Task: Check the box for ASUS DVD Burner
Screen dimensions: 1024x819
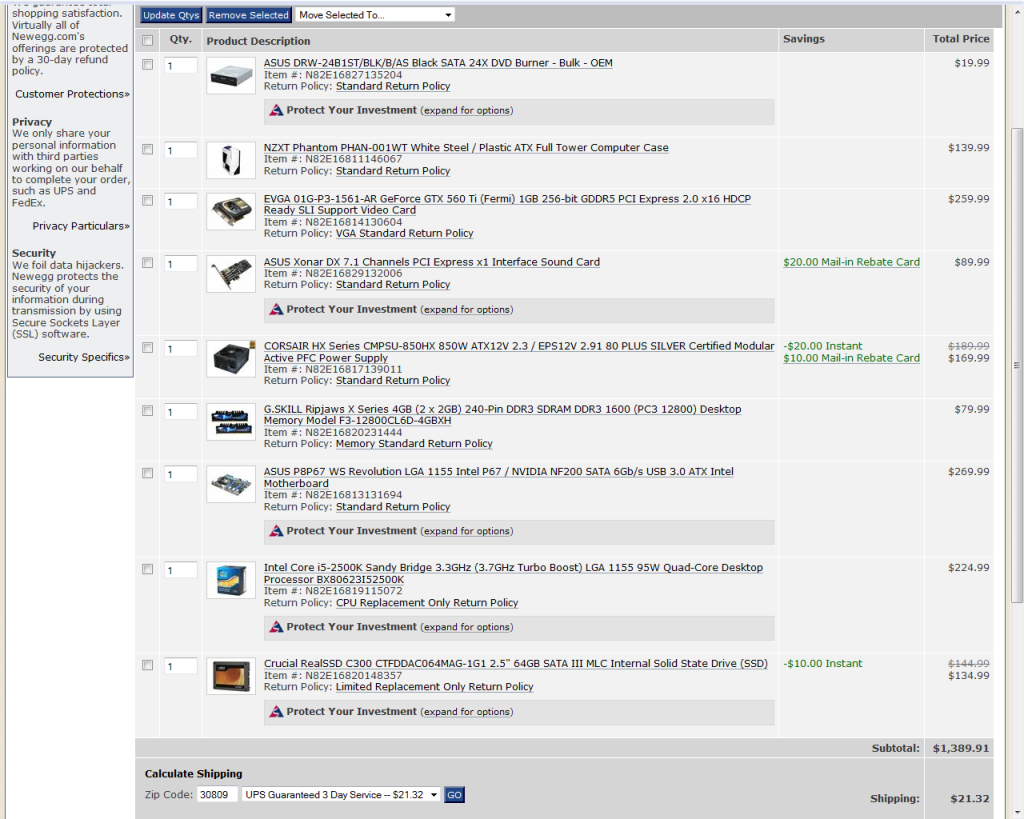Action: 148,65
